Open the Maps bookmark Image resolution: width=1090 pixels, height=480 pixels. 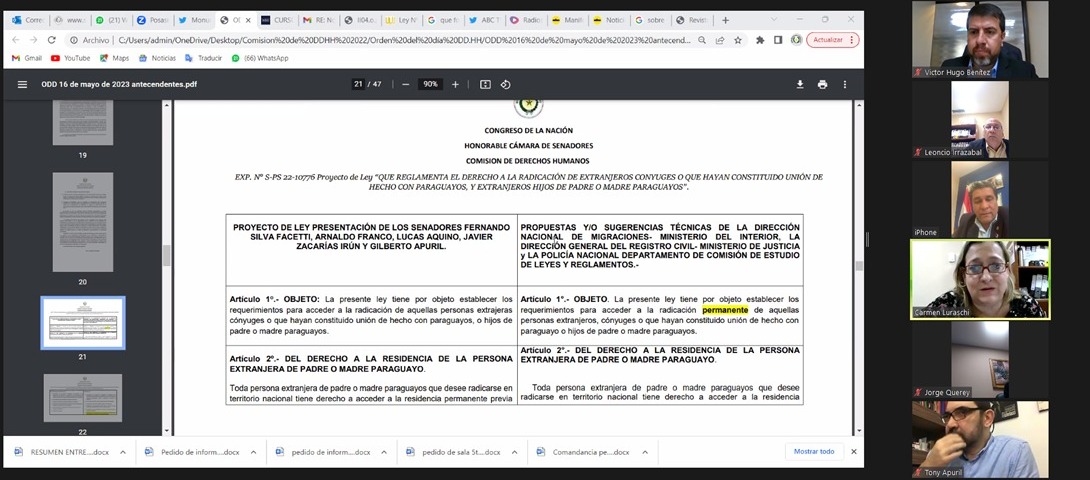[114, 58]
